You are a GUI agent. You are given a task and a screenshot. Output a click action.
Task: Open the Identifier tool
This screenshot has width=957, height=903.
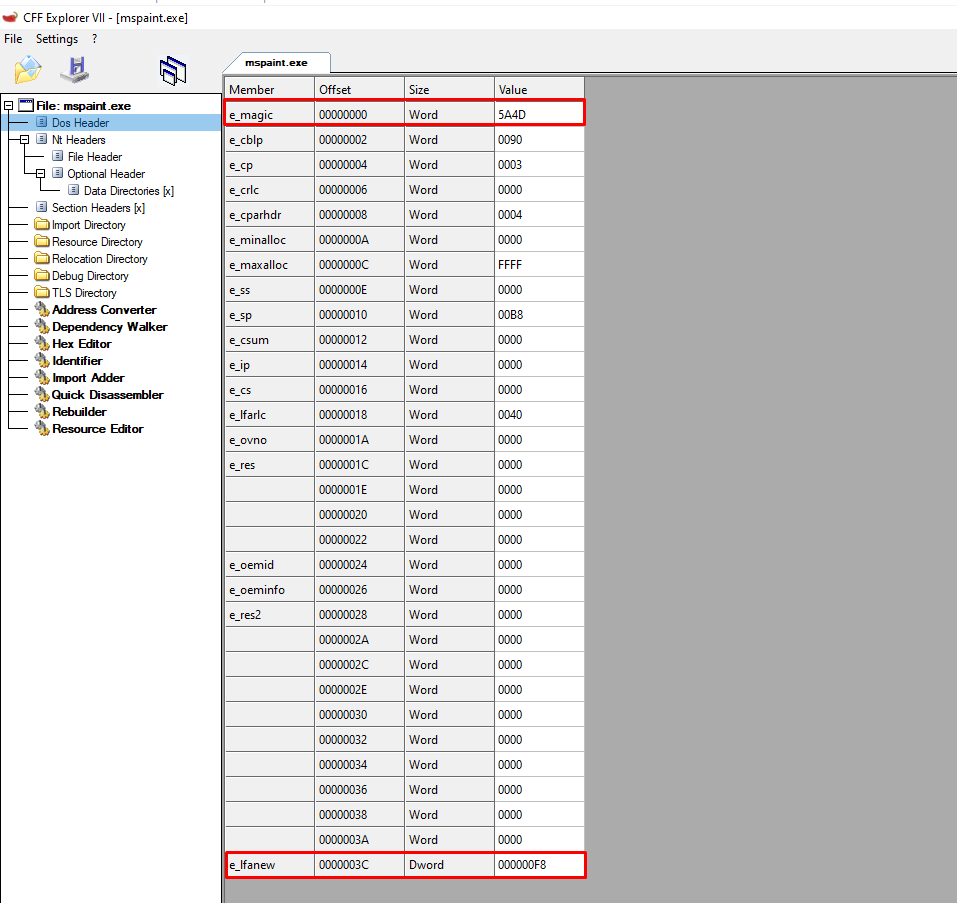click(x=78, y=361)
